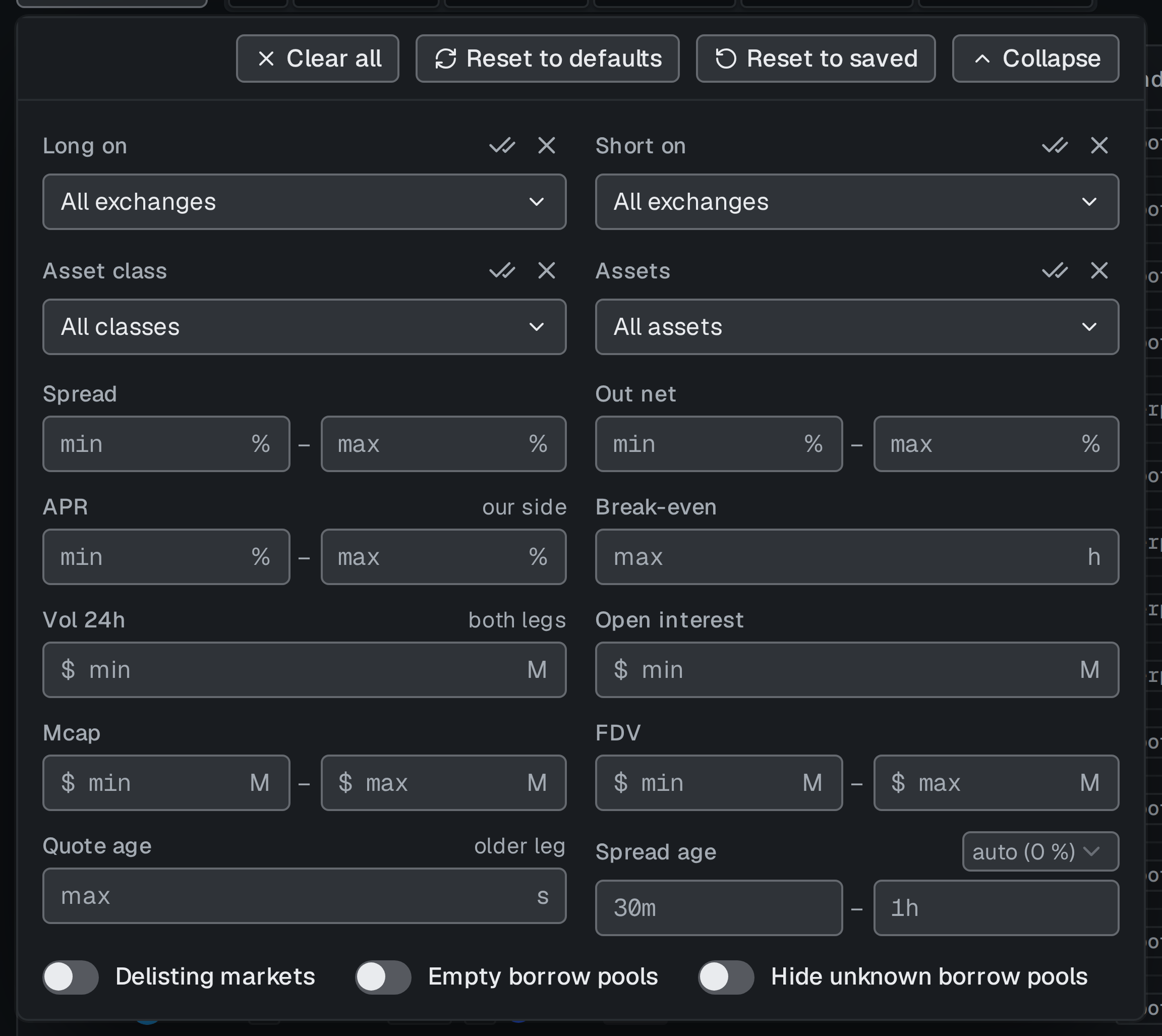Focus the Open interest min field
1162x1036 pixels.
tap(857, 670)
